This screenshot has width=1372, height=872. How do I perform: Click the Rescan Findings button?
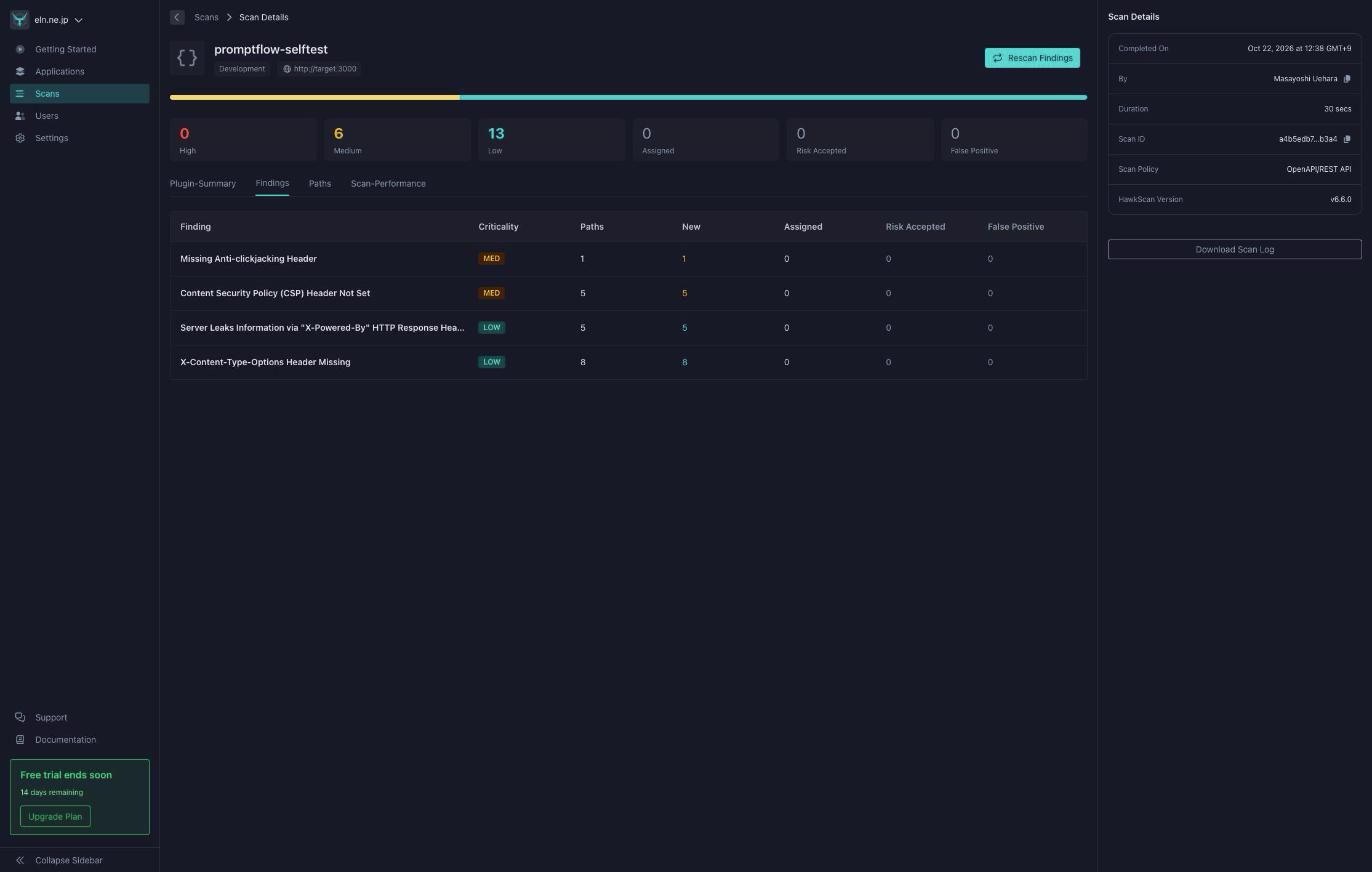tap(1032, 58)
